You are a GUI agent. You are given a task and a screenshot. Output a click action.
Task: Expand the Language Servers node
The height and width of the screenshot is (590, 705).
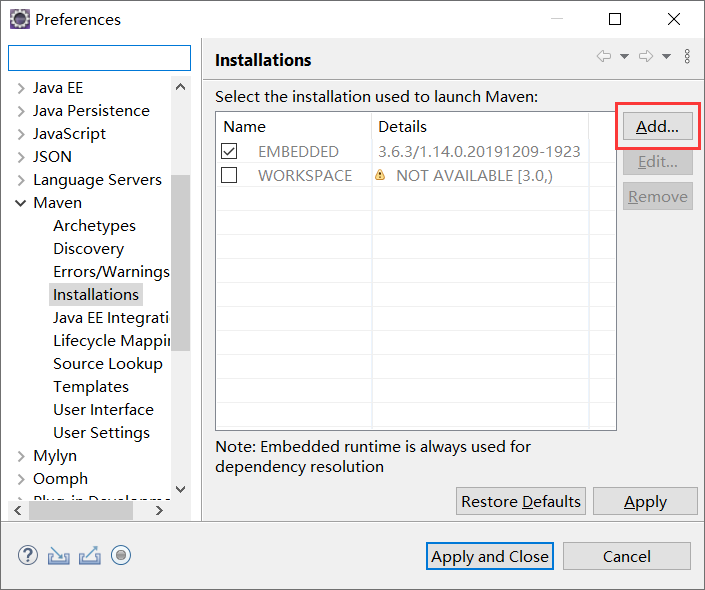tap(21, 180)
